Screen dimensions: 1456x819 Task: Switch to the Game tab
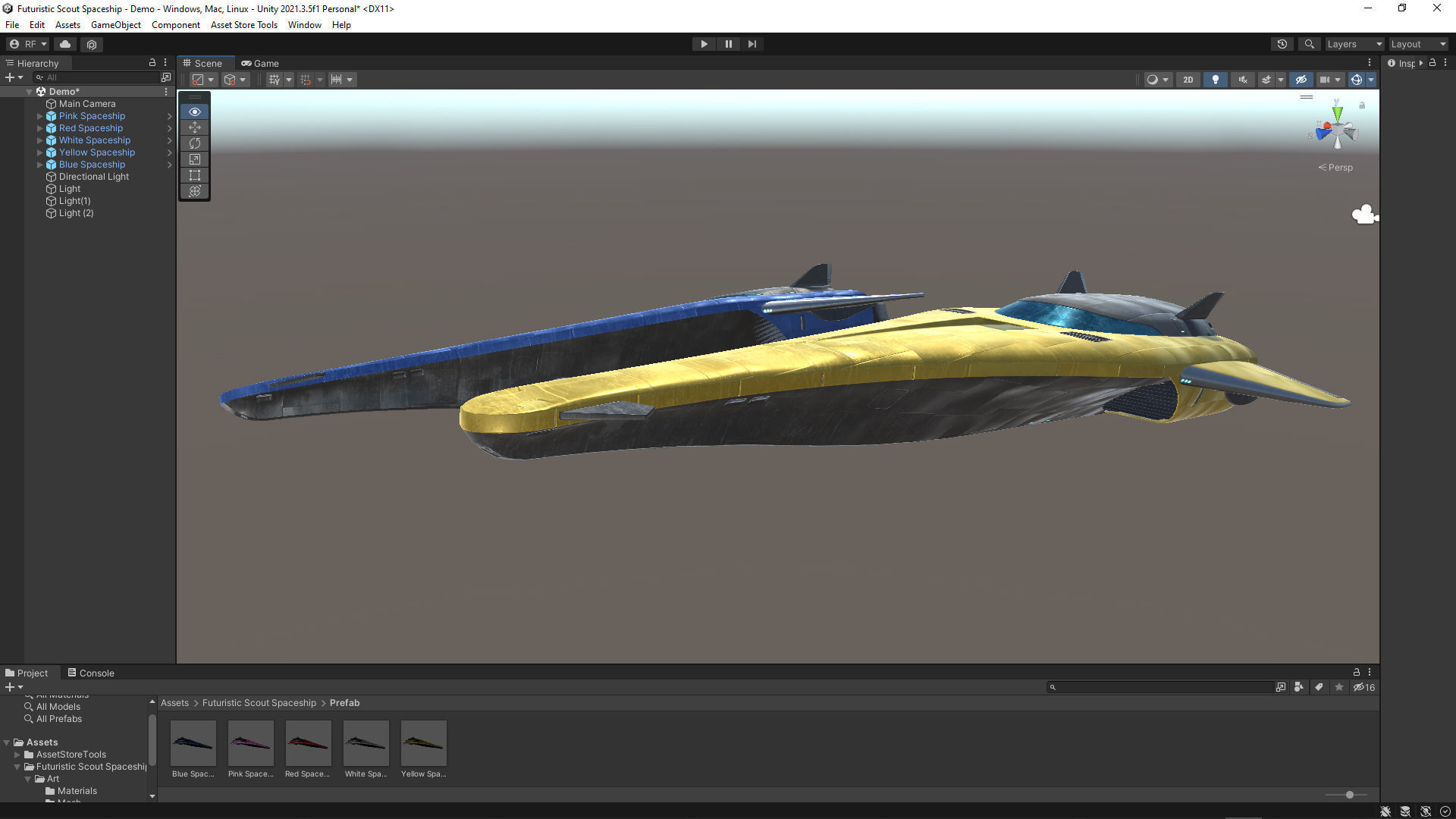tap(260, 63)
